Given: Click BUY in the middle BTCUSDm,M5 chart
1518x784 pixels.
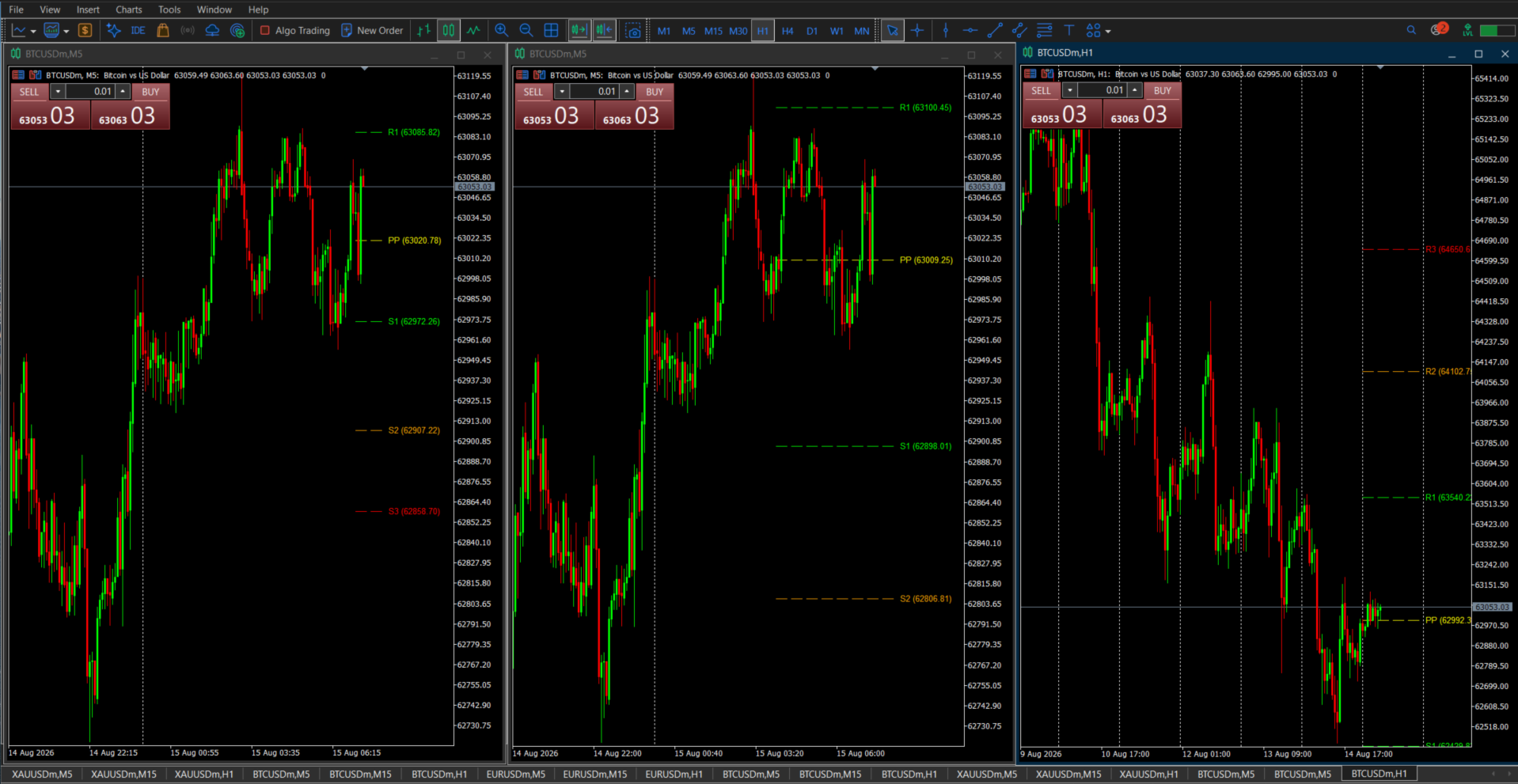Looking at the screenshot, I should [x=655, y=92].
